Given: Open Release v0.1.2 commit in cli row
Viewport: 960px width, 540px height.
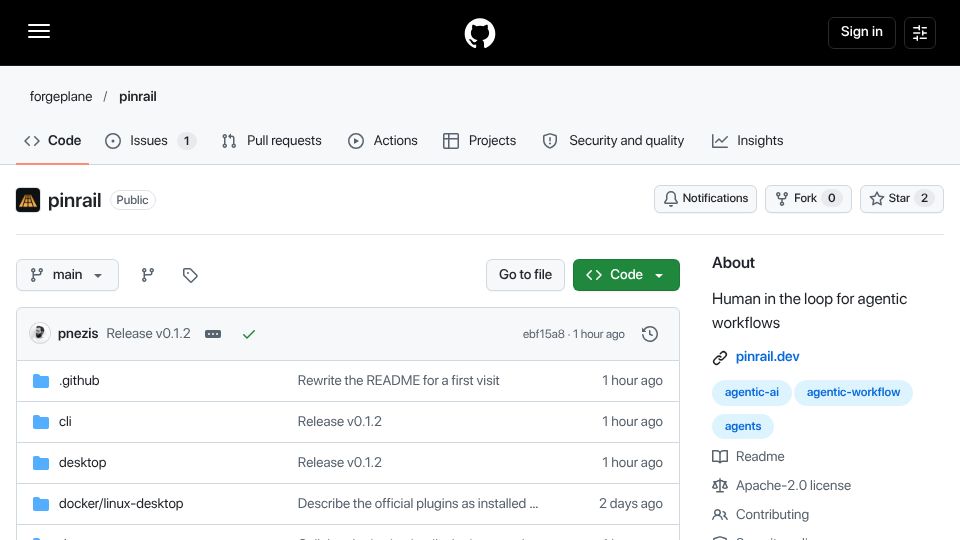Looking at the screenshot, I should [340, 422].
